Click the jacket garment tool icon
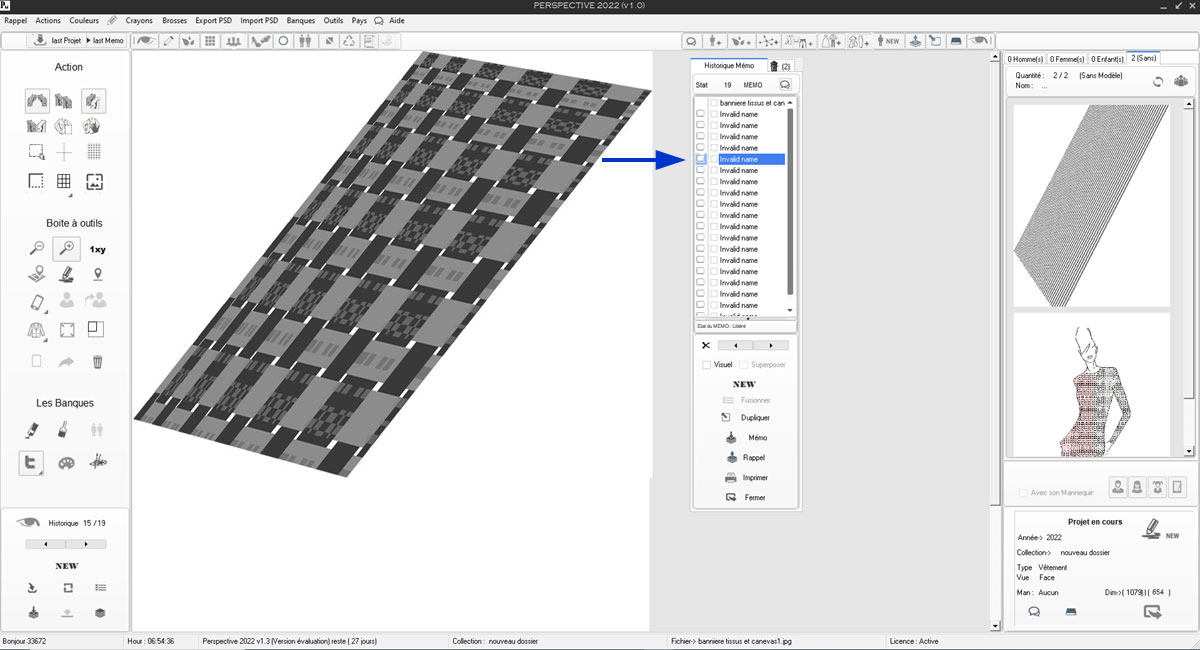The width and height of the screenshot is (1200, 650). [x=36, y=329]
